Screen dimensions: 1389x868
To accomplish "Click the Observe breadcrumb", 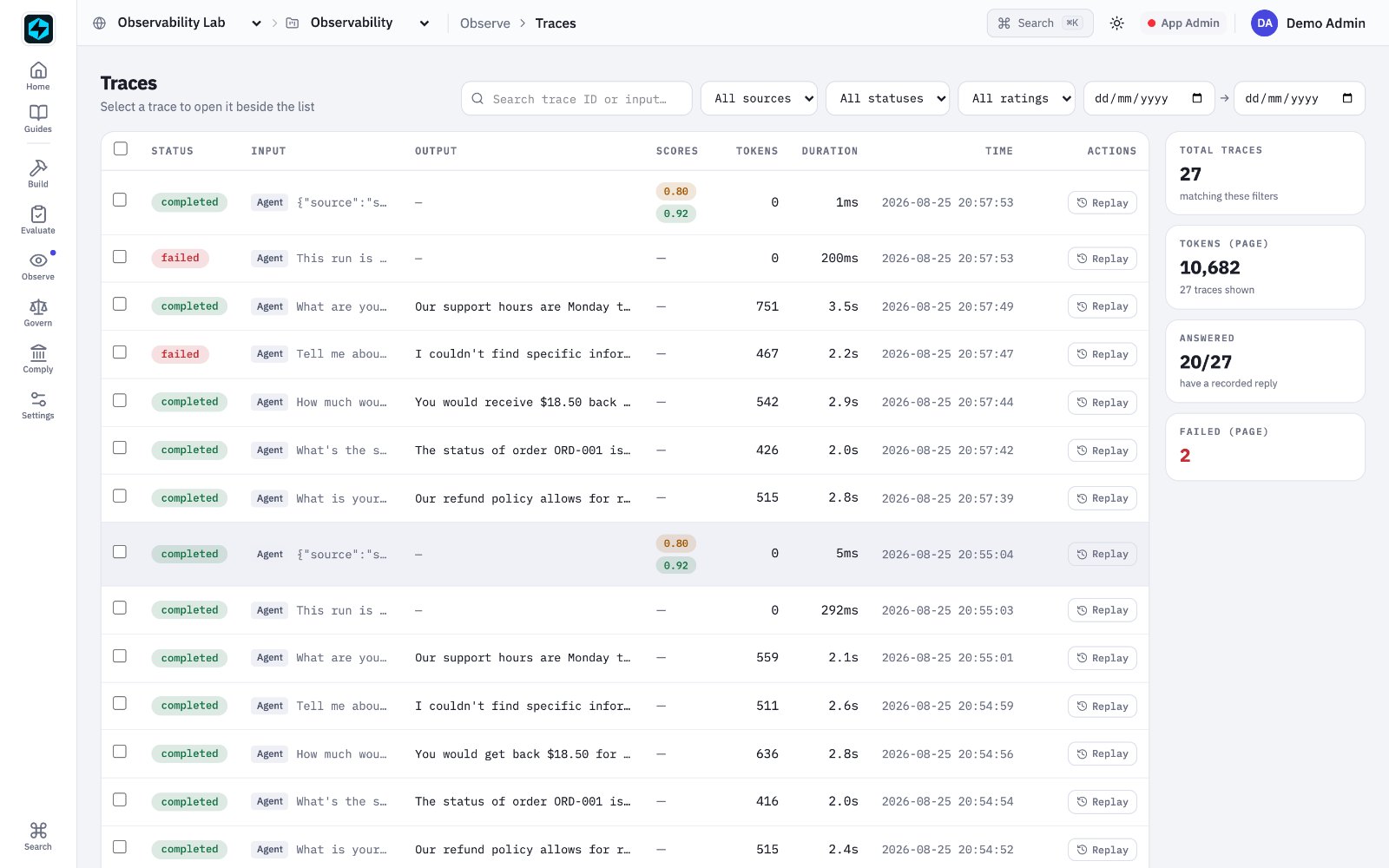I will coord(485,23).
